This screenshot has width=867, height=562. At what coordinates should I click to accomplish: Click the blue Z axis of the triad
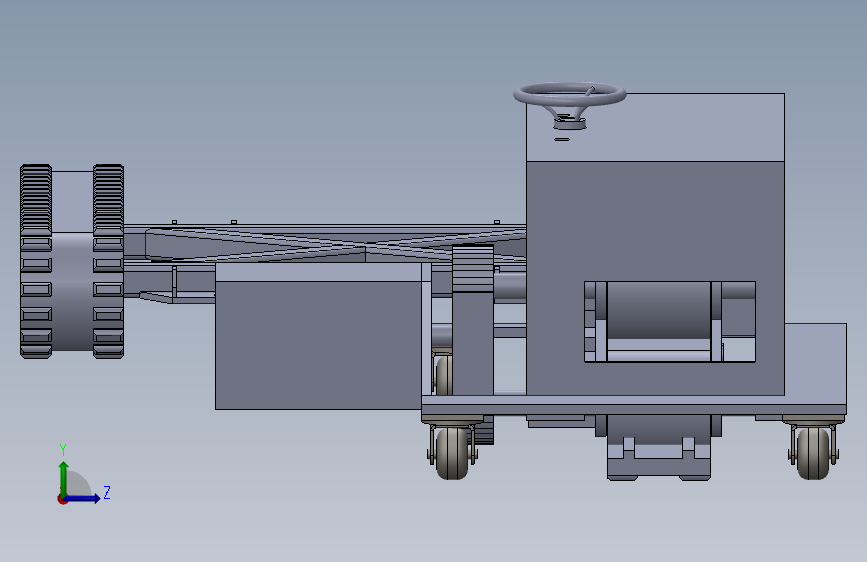pyautogui.click(x=83, y=498)
